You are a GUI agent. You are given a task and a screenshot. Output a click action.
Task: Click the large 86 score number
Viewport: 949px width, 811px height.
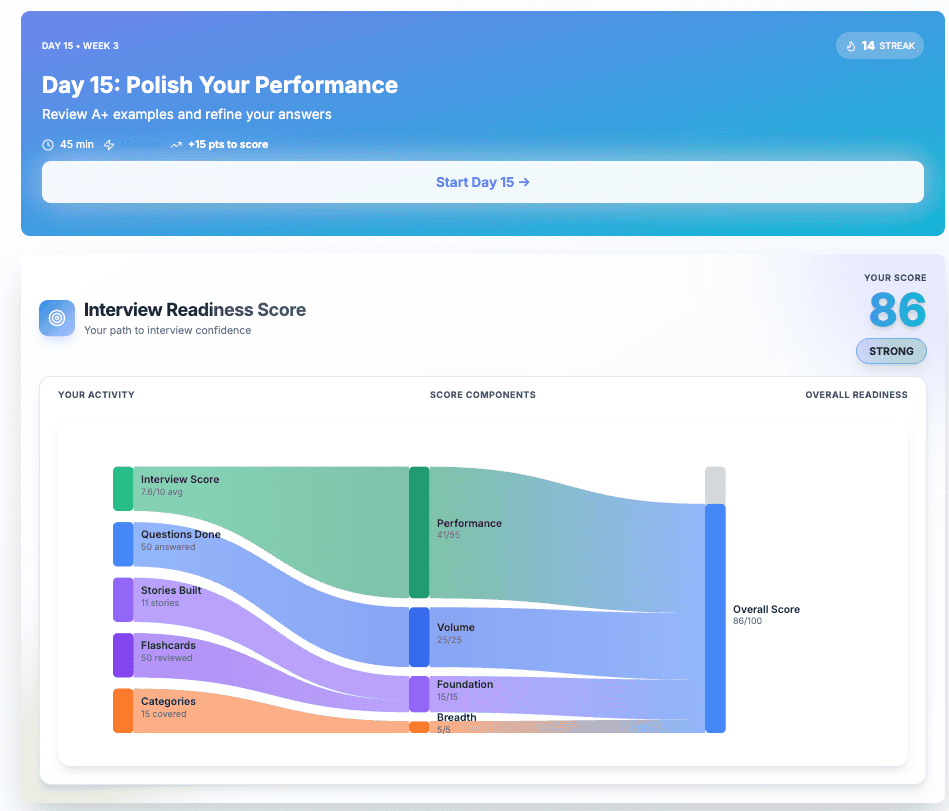[897, 310]
